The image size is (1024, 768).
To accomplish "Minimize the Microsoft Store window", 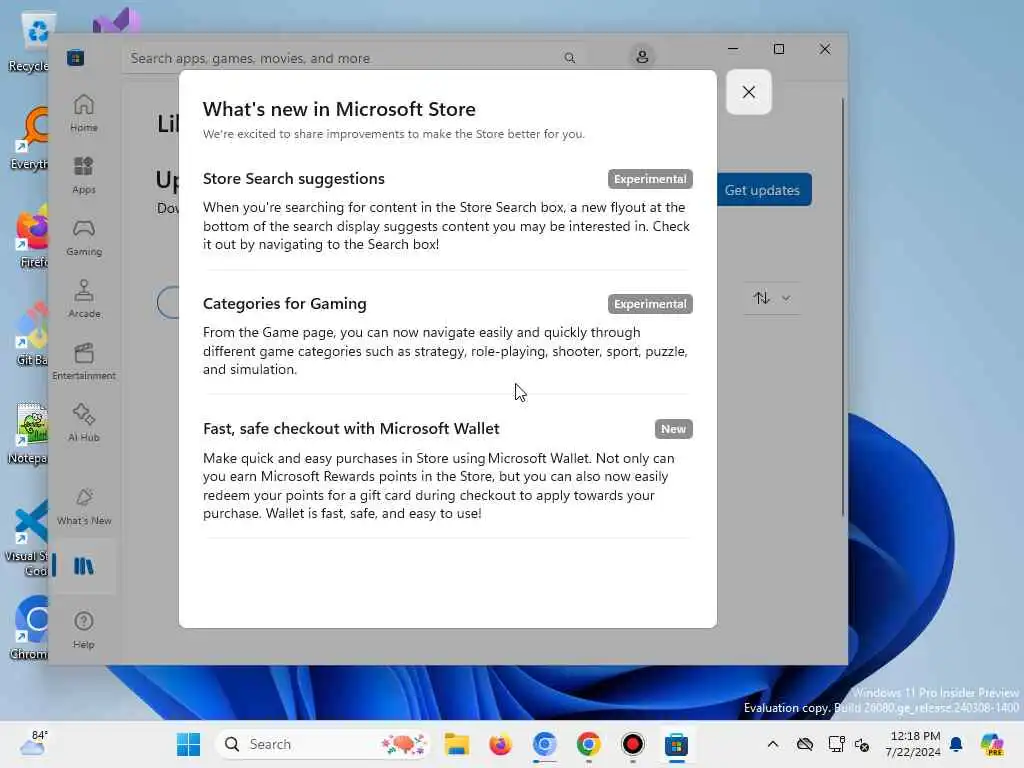I will click(733, 49).
